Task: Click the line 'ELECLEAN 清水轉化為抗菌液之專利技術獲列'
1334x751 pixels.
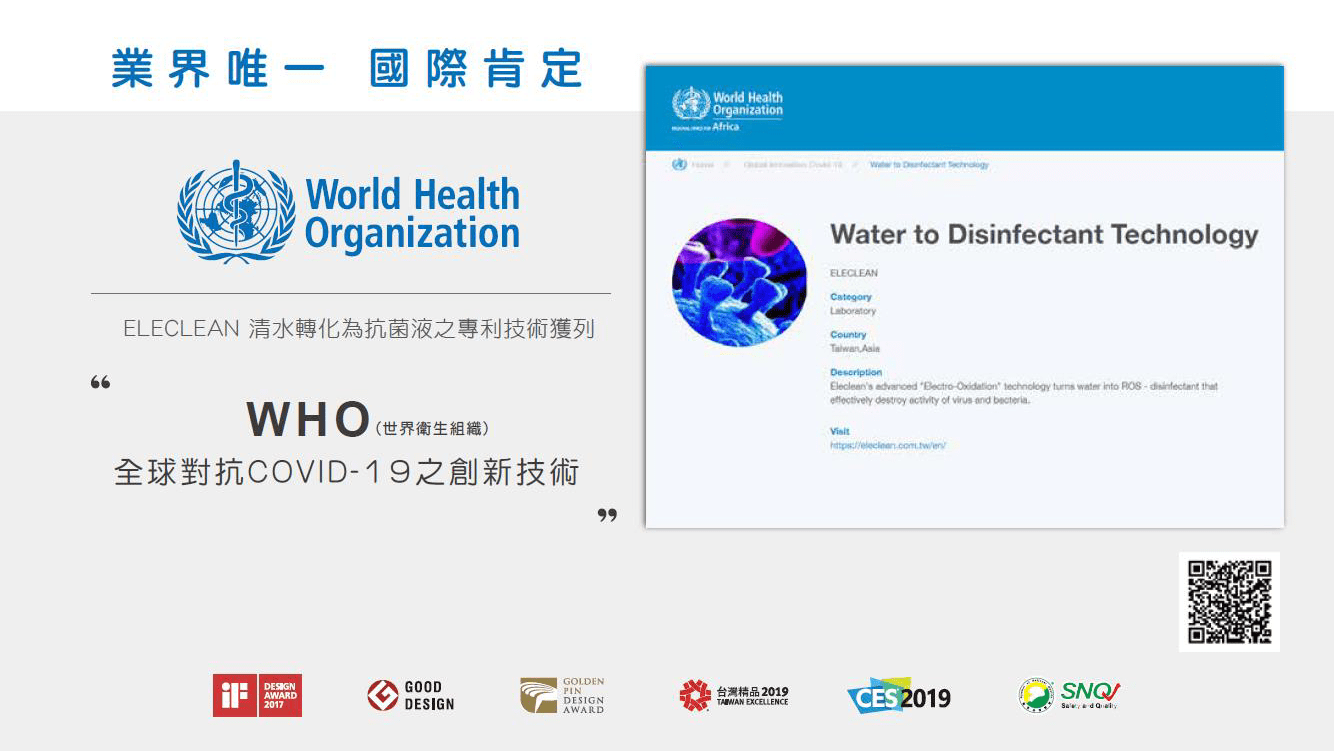Action: click(x=359, y=329)
